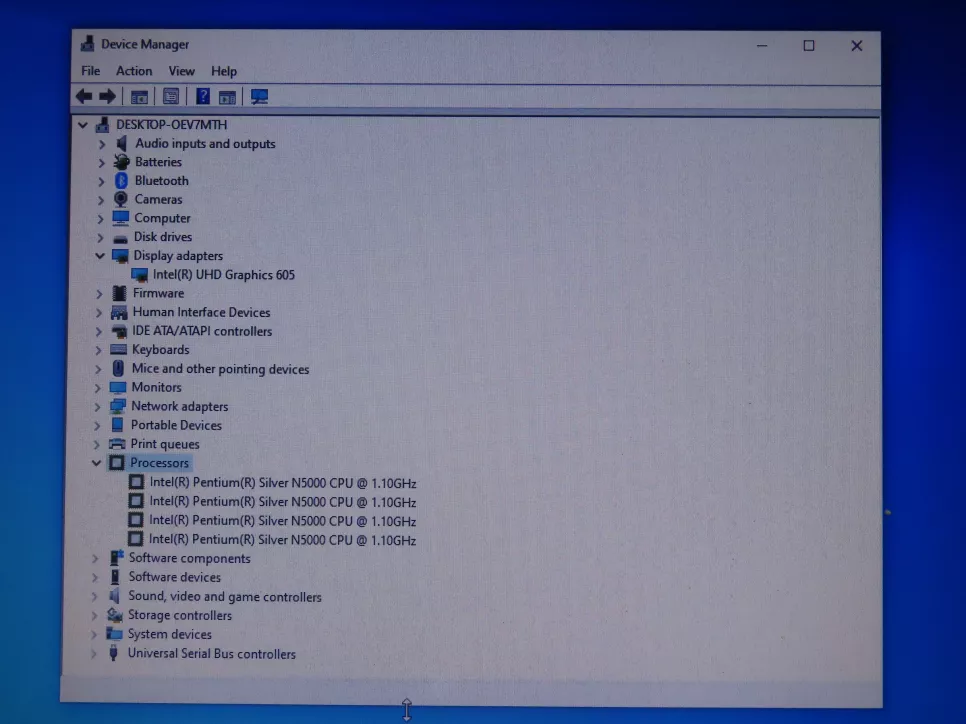Image resolution: width=966 pixels, height=724 pixels.
Task: Click the Human Interface Devices icon
Action: point(119,312)
